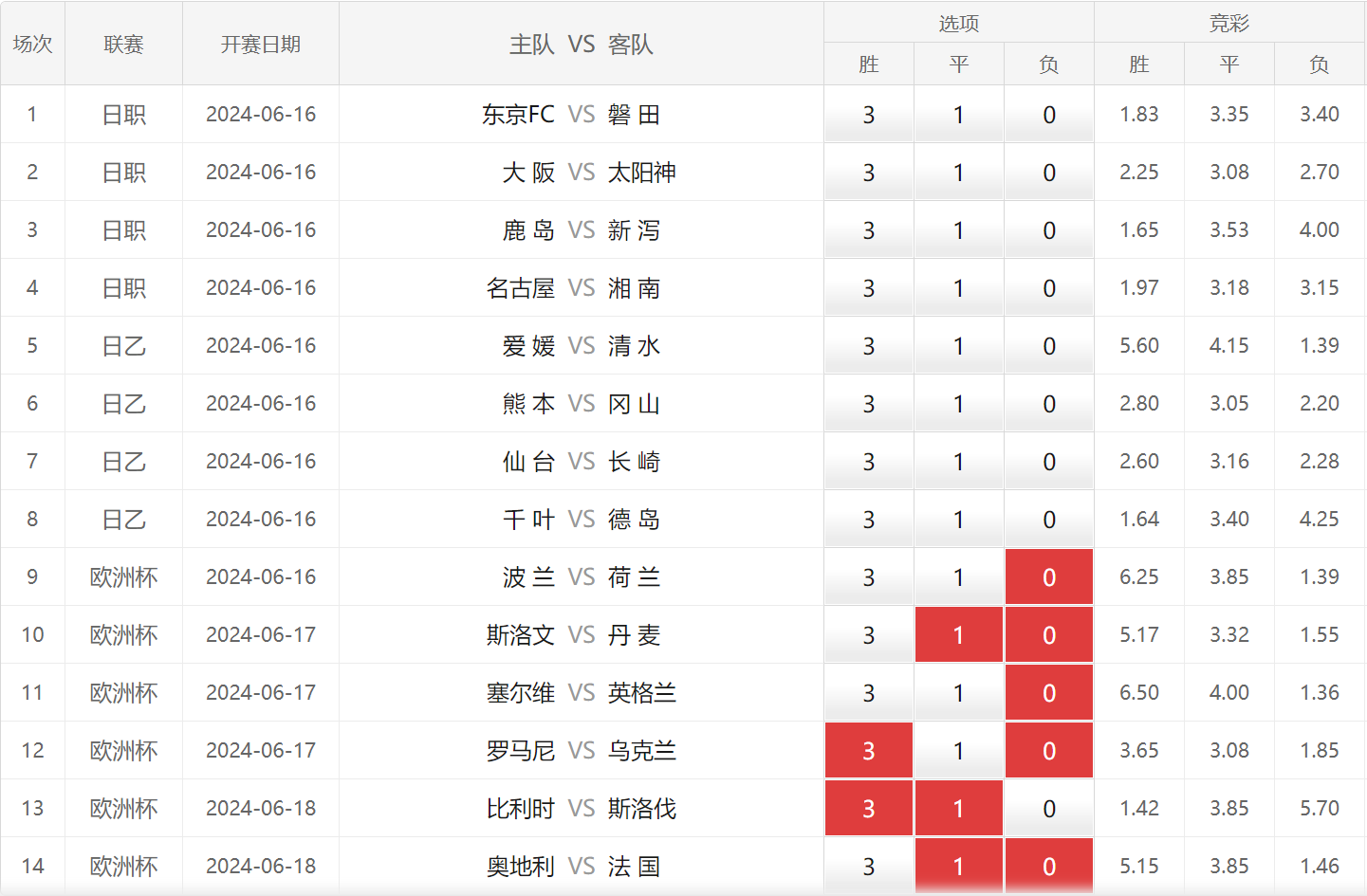
Task: Deselect red loss option for 波兰 vs 荷兰
Action: pos(1049,577)
